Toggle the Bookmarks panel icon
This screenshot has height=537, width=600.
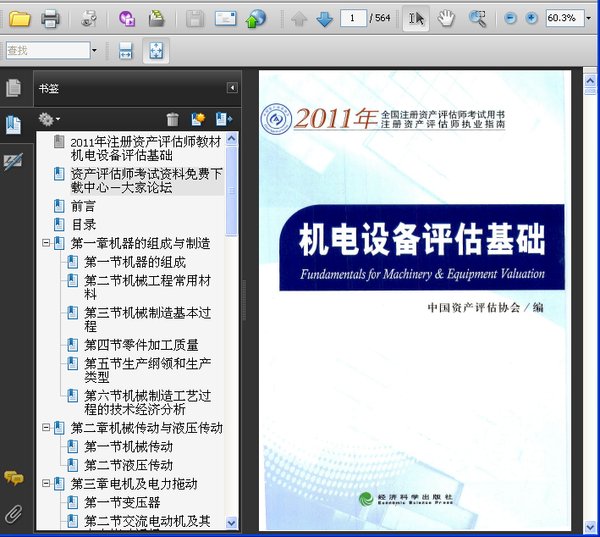tap(13, 124)
